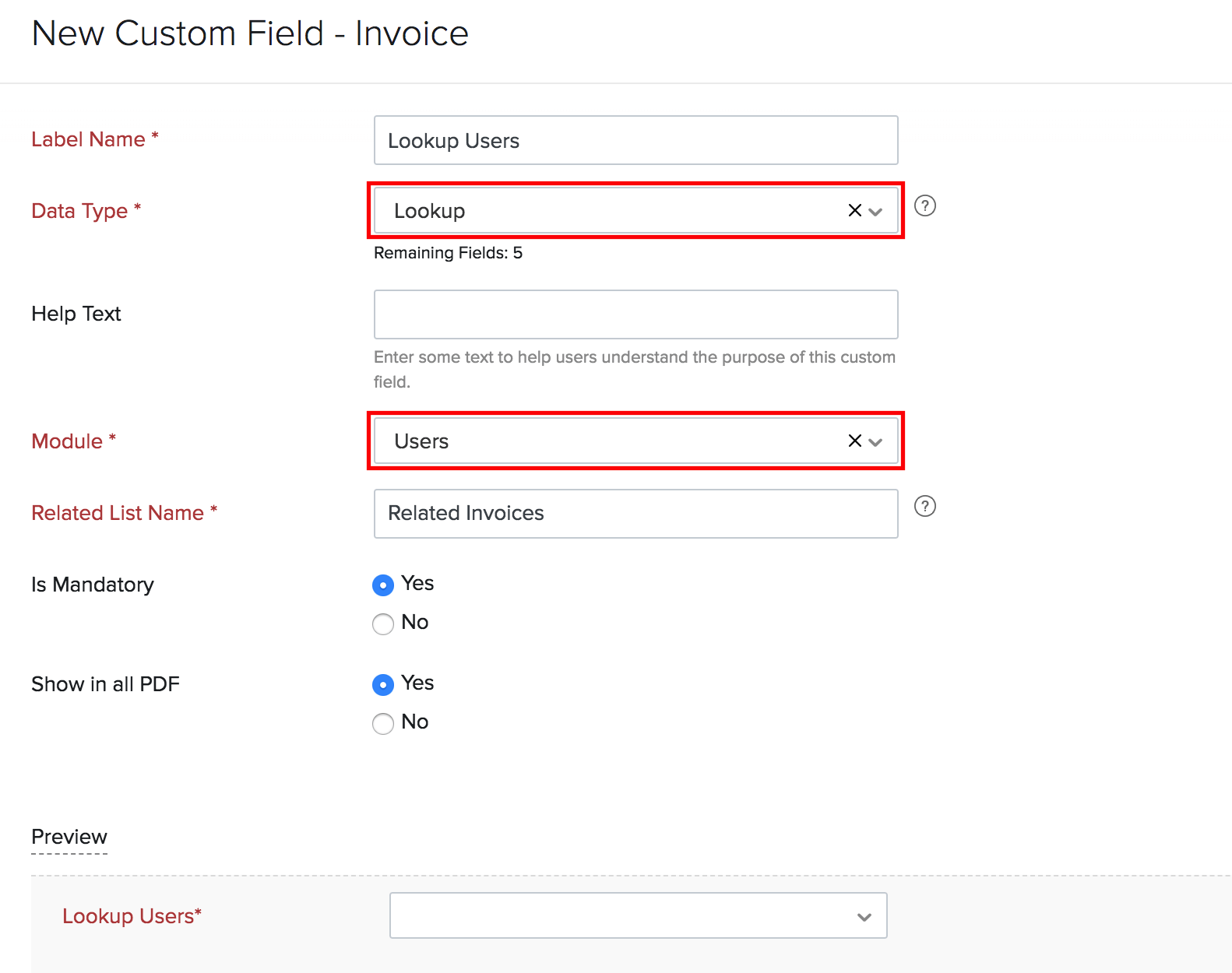Click the Label Name input field
This screenshot has height=973, width=1232.
[x=635, y=140]
